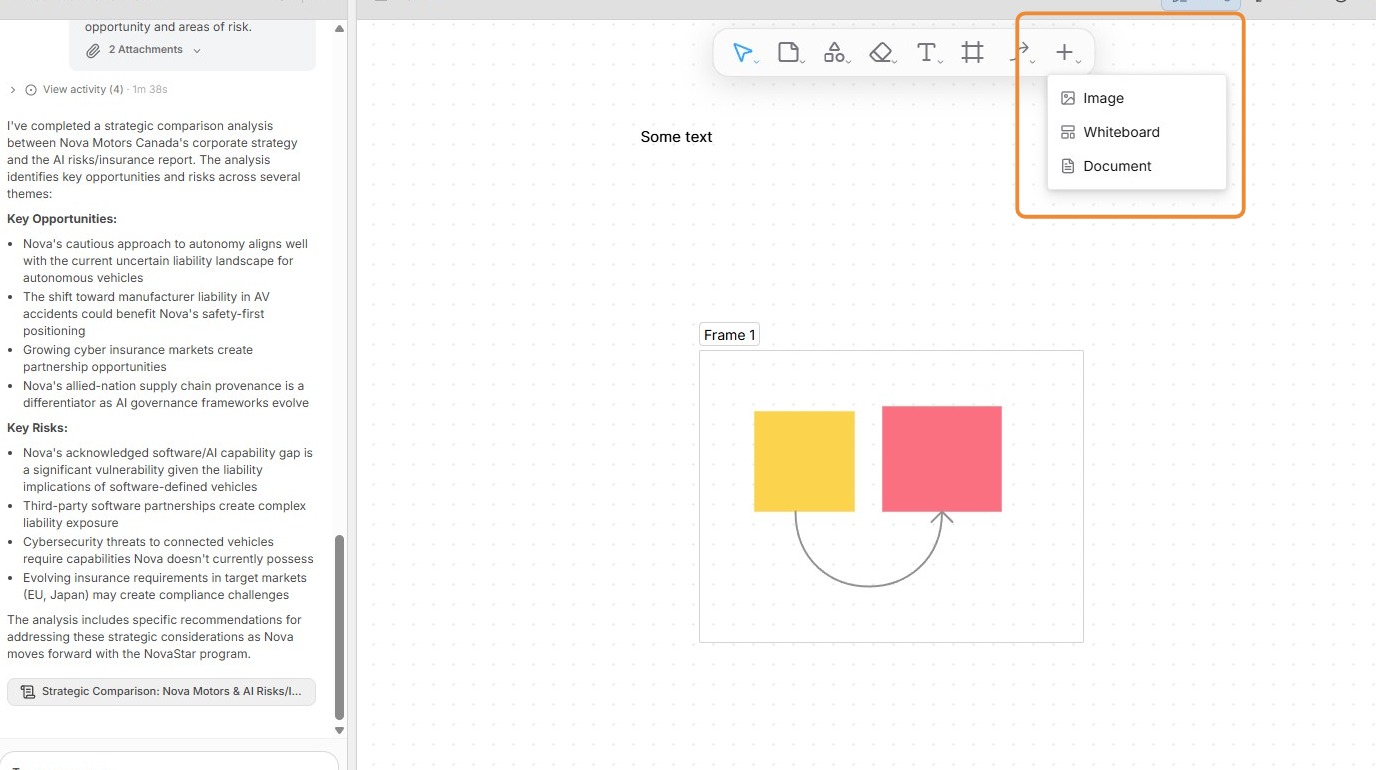Viewport: 1376px width, 770px height.
Task: Click the document icon on Strategic Comparison chip
Action: click(28, 692)
